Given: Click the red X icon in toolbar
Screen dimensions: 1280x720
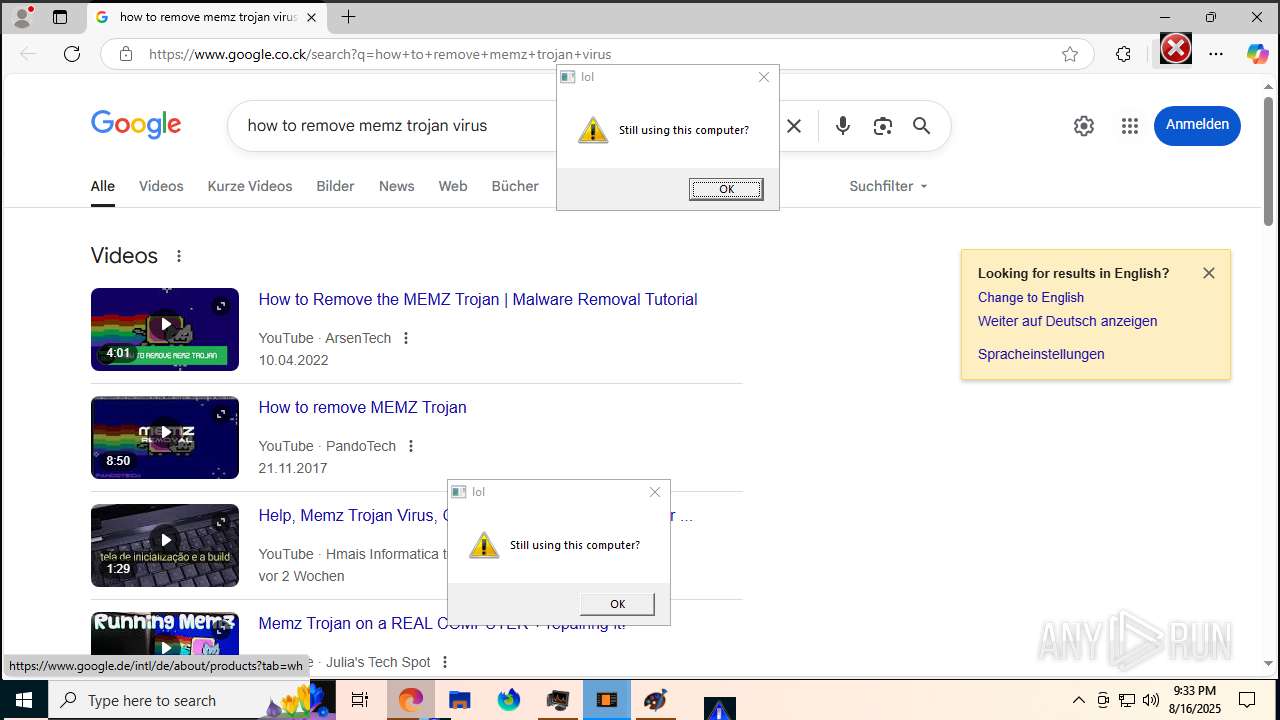Looking at the screenshot, I should [x=1176, y=48].
